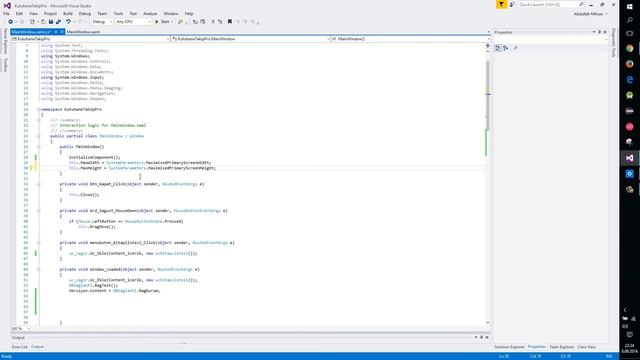The image size is (640, 360).
Task: Click the Navigate Forward toolbar icon
Action: coord(22,22)
